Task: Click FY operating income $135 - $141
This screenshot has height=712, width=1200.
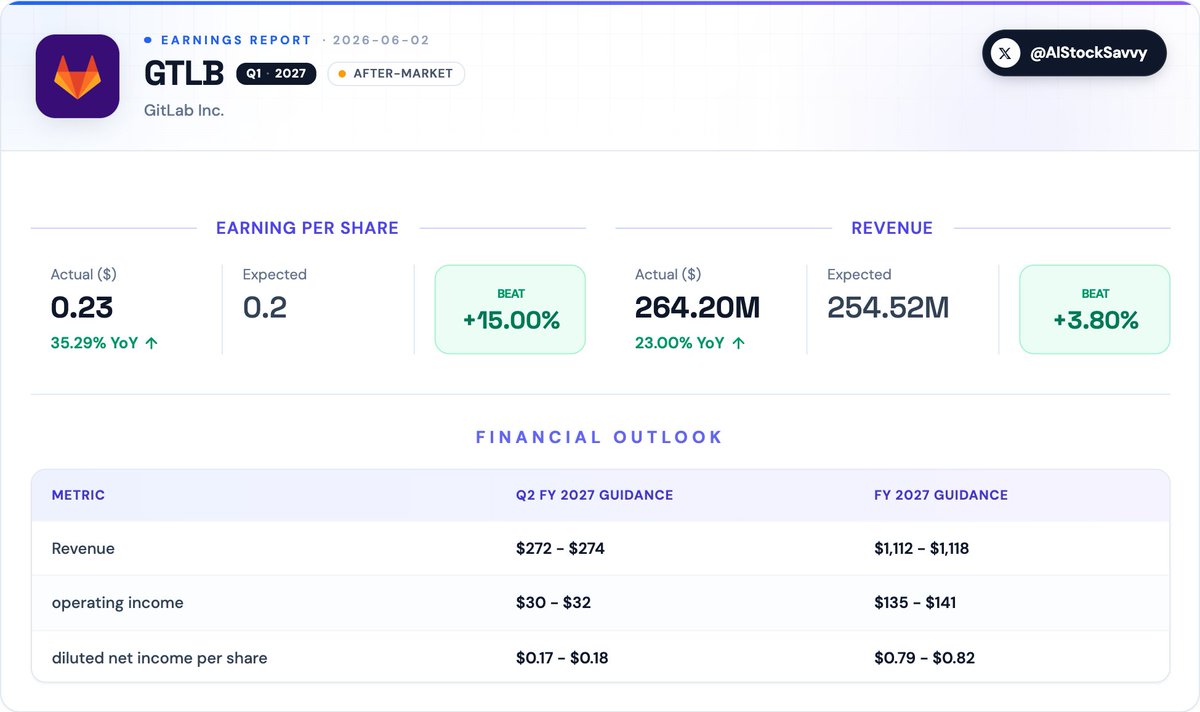Action: coord(915,603)
